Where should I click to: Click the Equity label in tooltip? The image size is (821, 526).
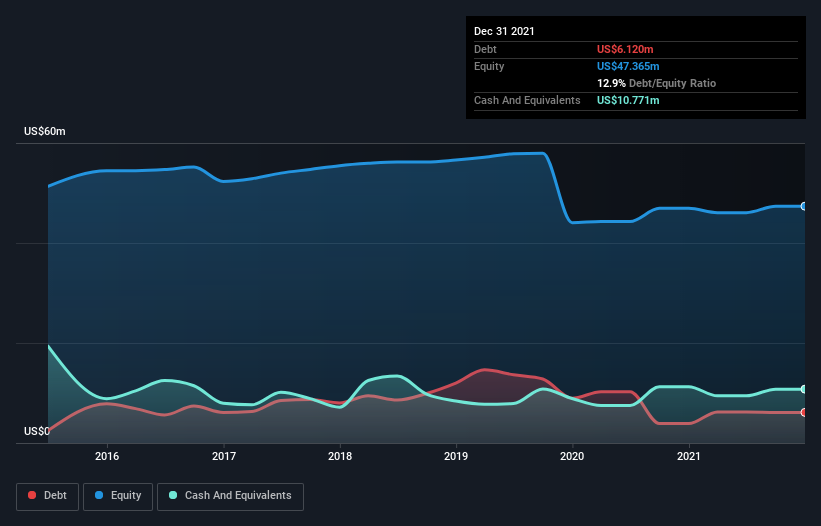489,66
